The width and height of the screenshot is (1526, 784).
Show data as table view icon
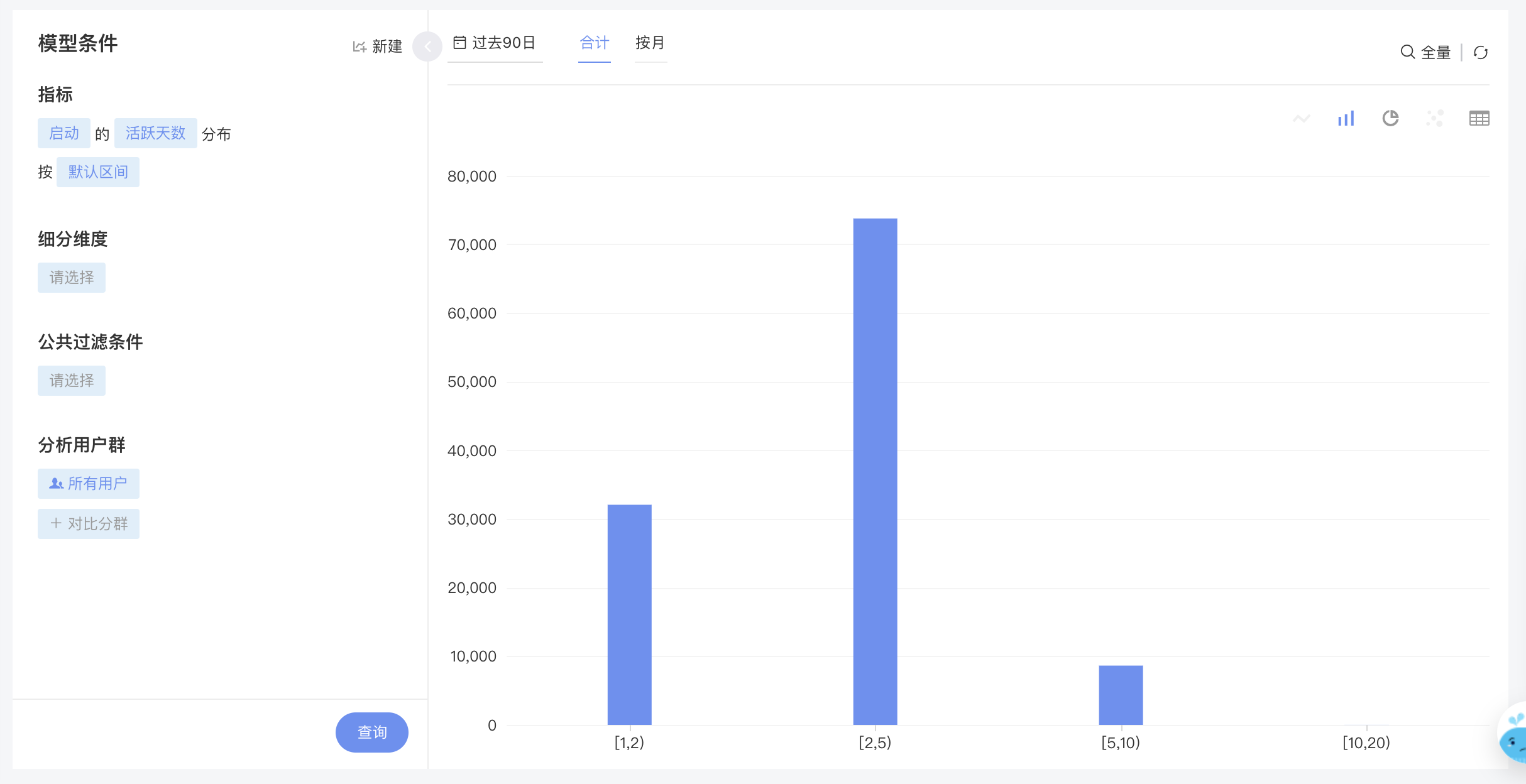point(1479,118)
